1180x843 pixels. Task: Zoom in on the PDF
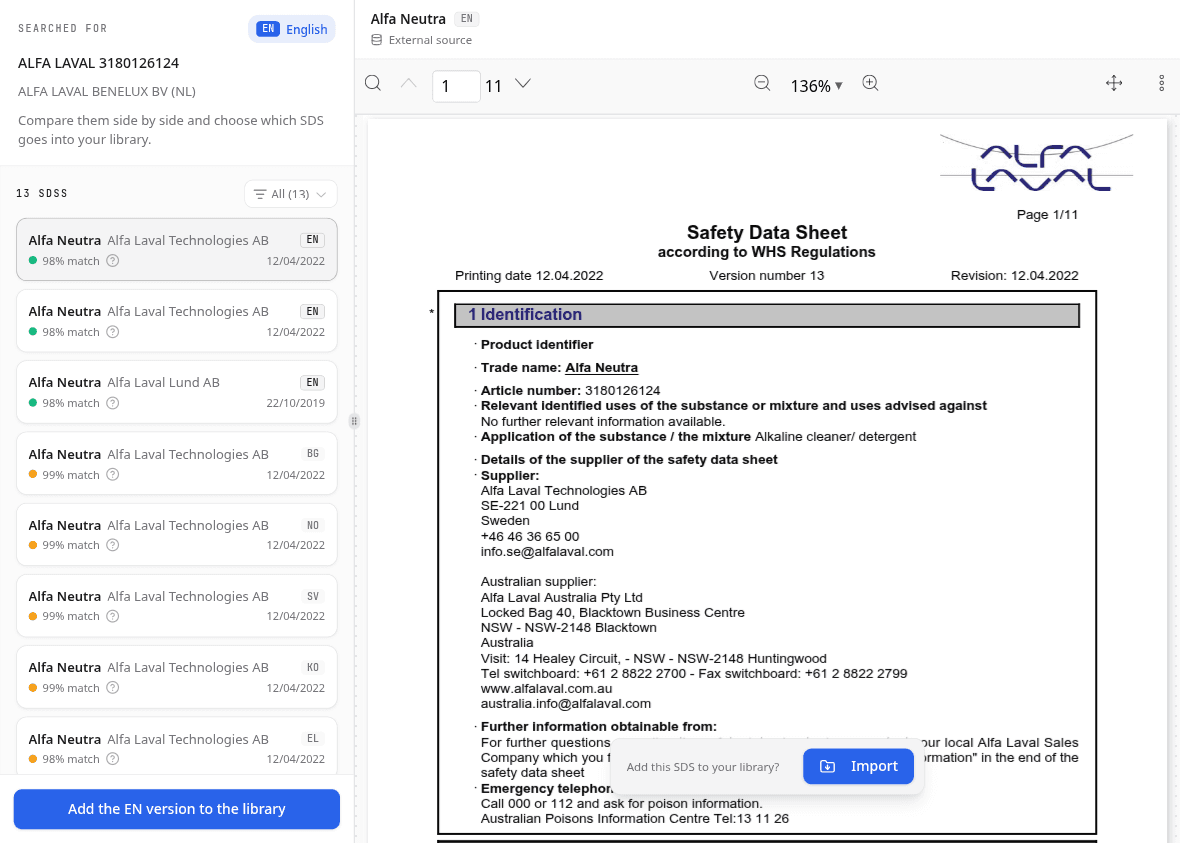click(x=871, y=84)
